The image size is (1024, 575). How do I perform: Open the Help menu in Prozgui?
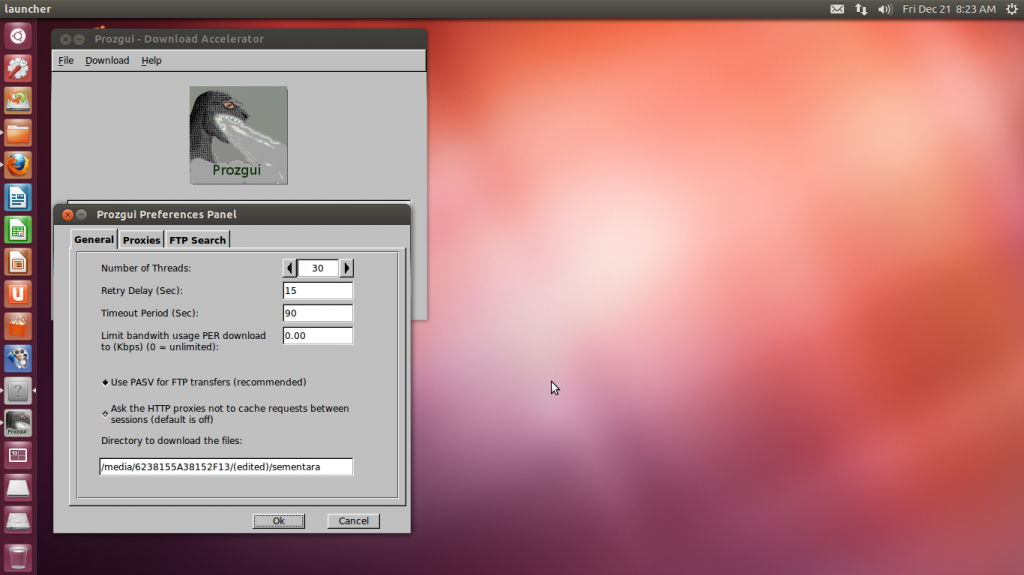pyautogui.click(x=152, y=61)
